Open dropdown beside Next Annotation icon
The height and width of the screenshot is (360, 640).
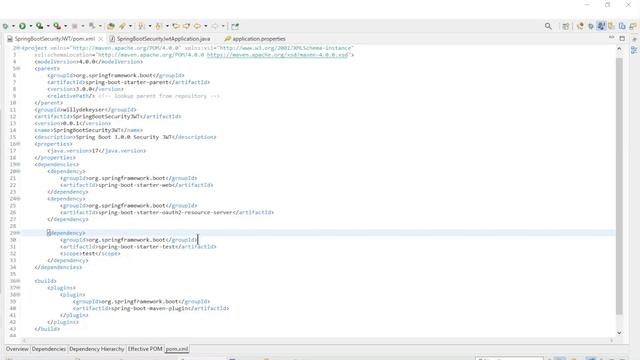[150, 26]
